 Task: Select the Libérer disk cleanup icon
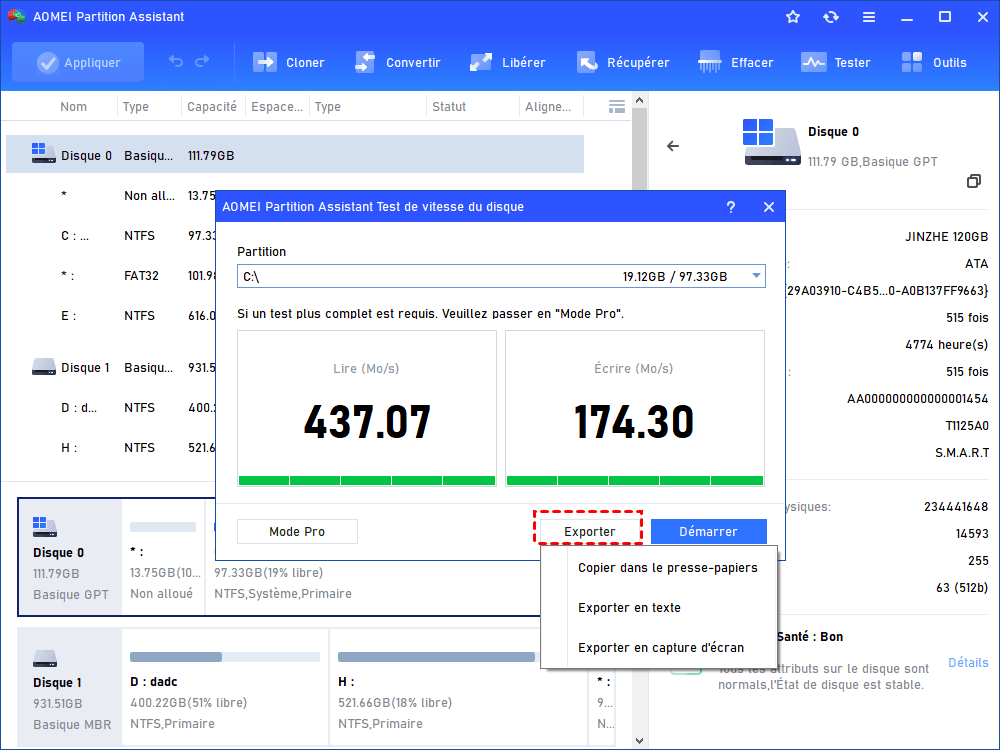click(x=482, y=62)
